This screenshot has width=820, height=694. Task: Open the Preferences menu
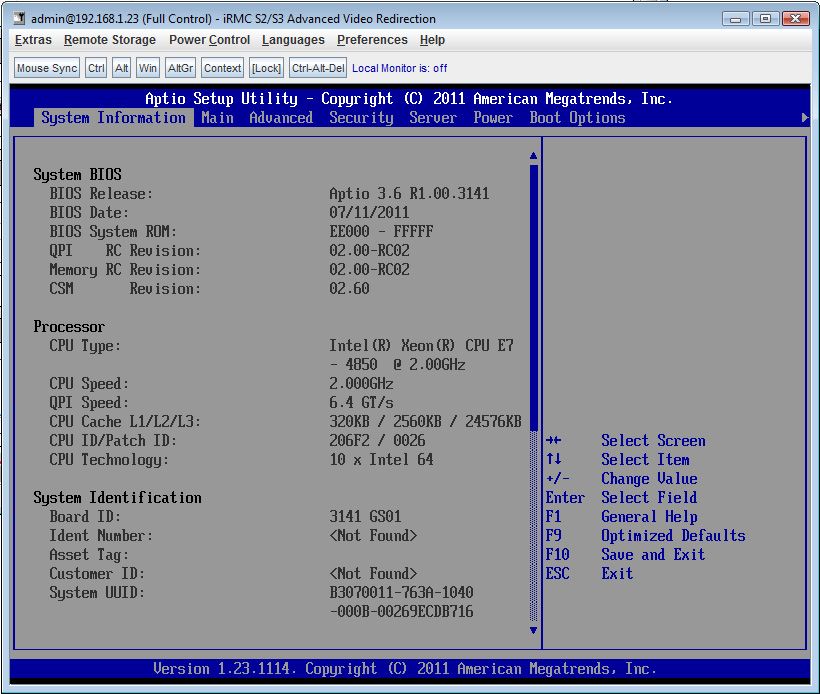(x=372, y=40)
